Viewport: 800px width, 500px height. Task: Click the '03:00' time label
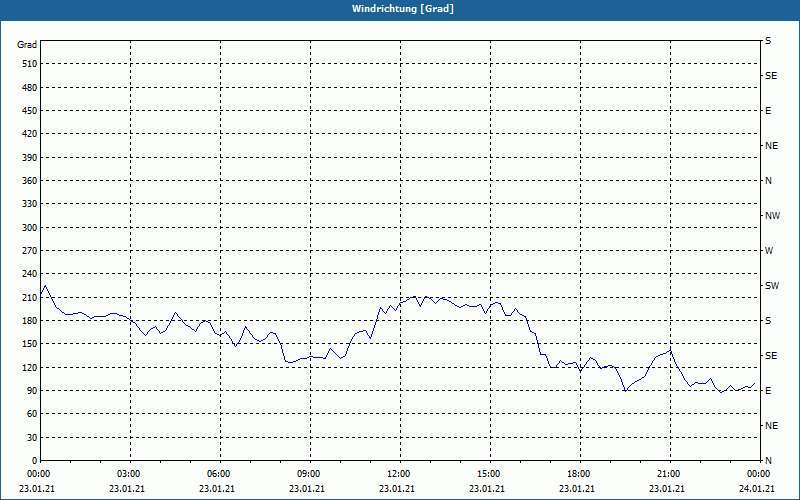pos(130,474)
